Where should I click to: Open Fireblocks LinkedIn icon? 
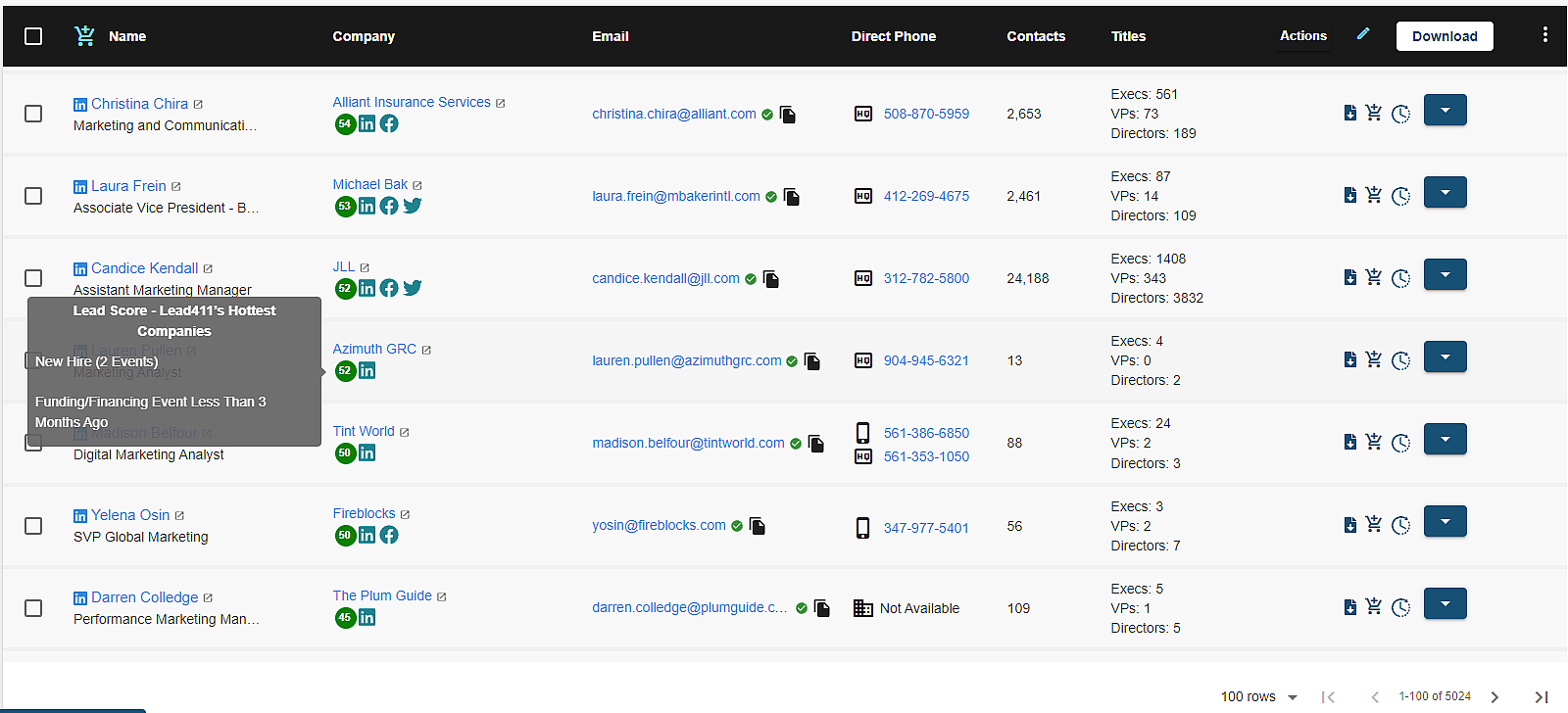coord(367,535)
